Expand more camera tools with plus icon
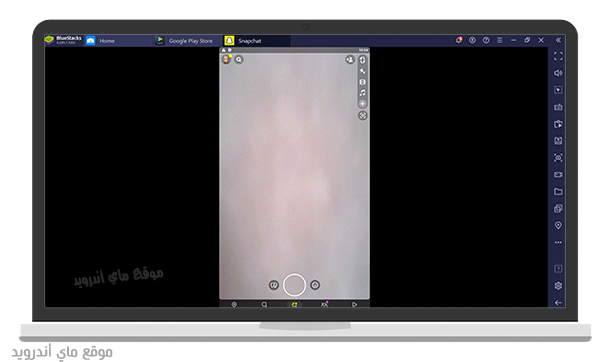Screen dimensions: 600x362 [x=362, y=103]
